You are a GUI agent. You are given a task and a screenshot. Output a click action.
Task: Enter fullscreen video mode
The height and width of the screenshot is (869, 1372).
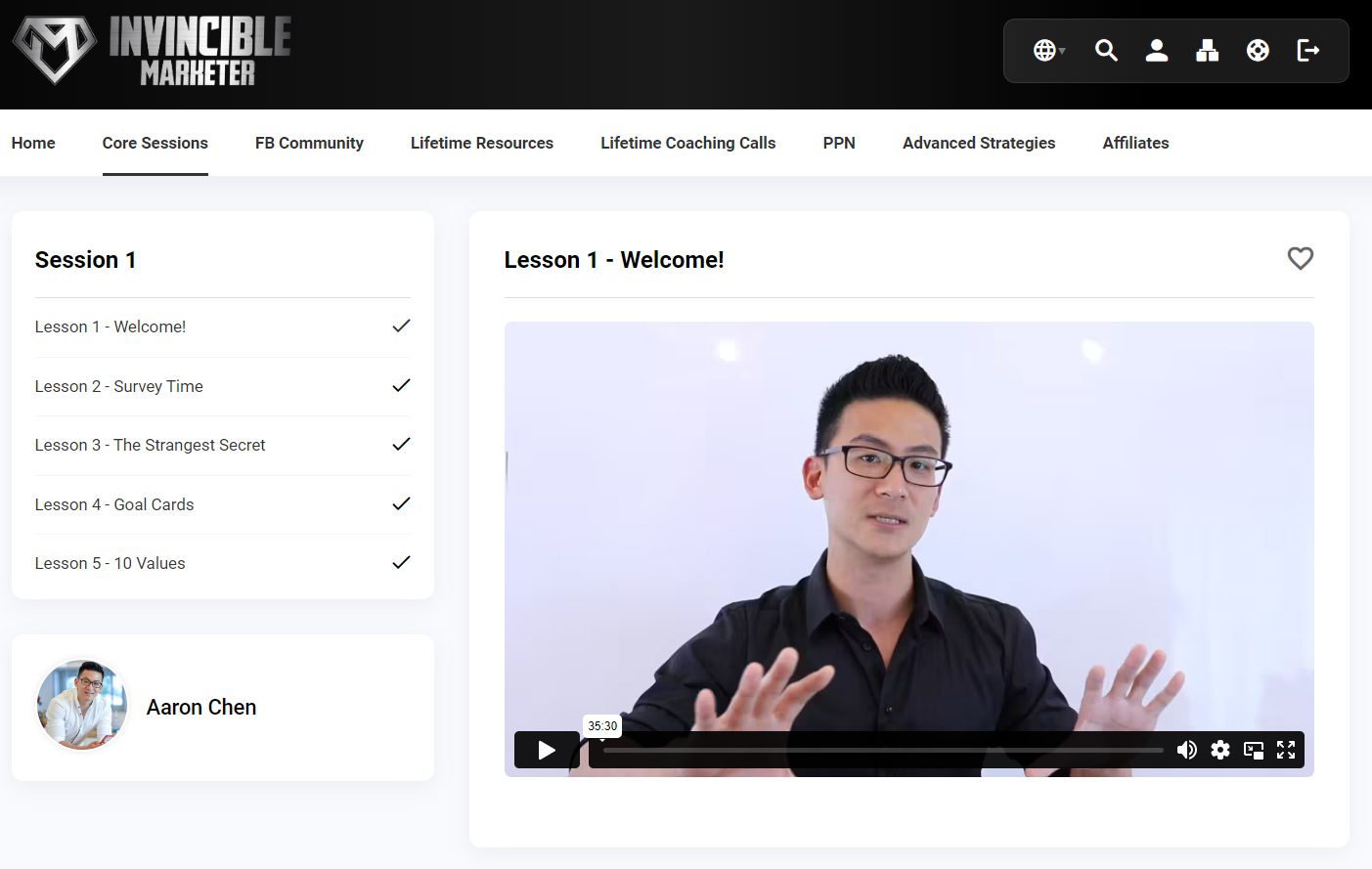pyautogui.click(x=1286, y=750)
